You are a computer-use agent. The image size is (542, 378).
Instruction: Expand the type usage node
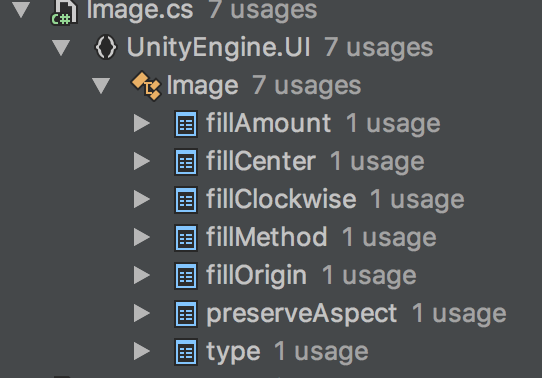[142, 351]
